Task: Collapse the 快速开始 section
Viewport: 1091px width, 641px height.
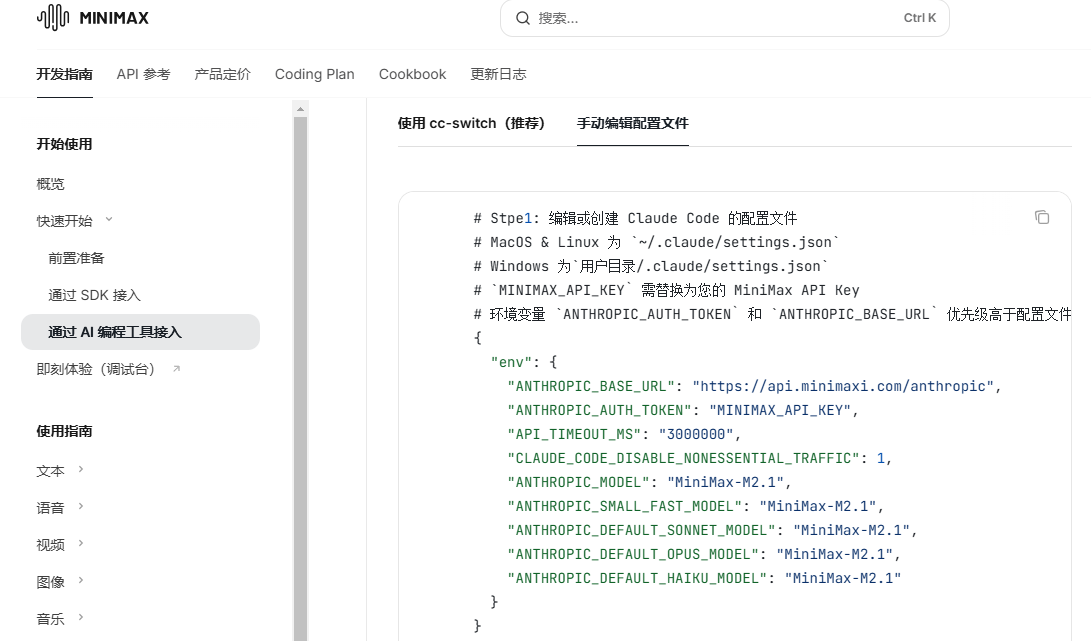Action: [x=108, y=220]
